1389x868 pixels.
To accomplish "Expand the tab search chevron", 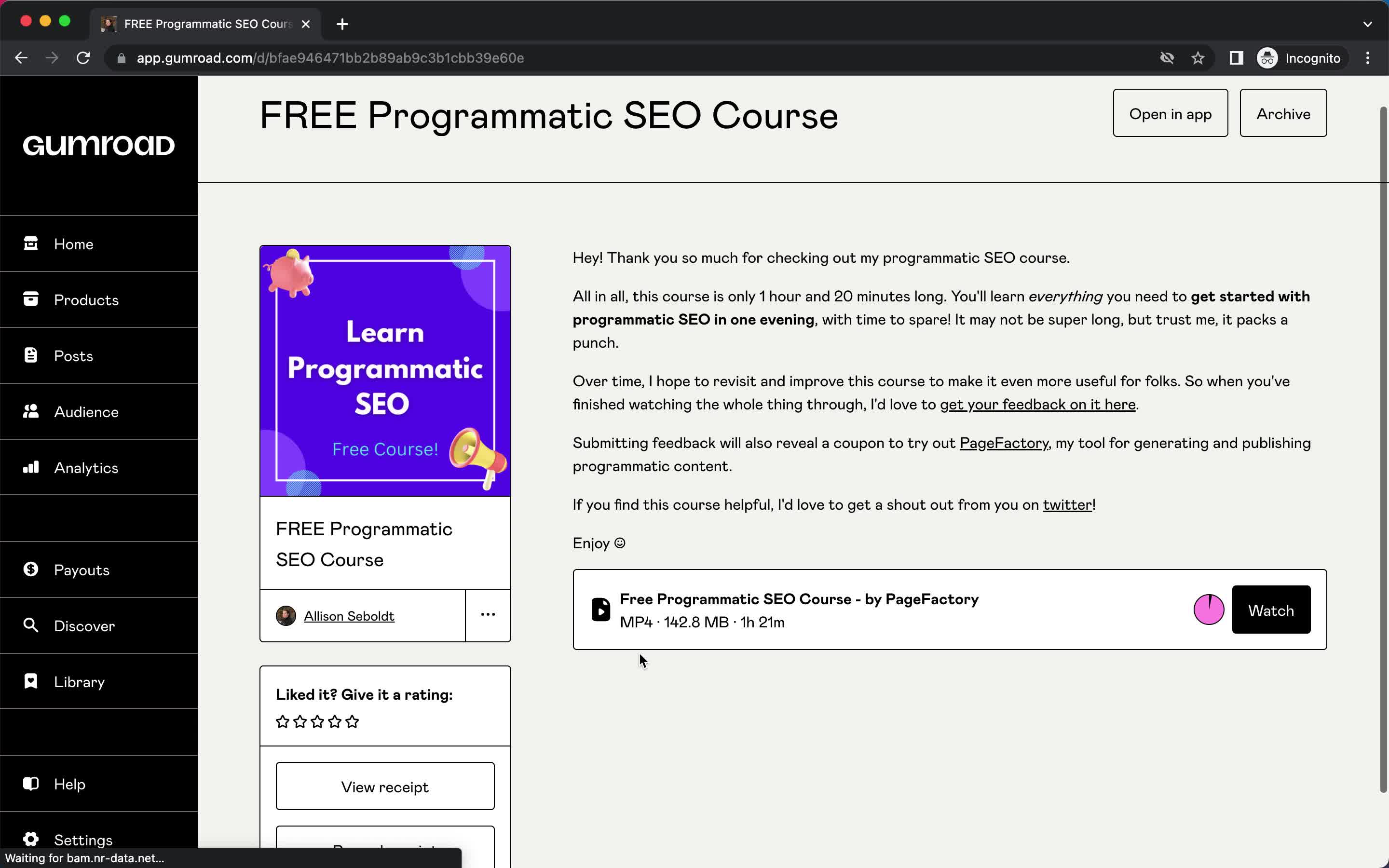I will pyautogui.click(x=1368, y=24).
